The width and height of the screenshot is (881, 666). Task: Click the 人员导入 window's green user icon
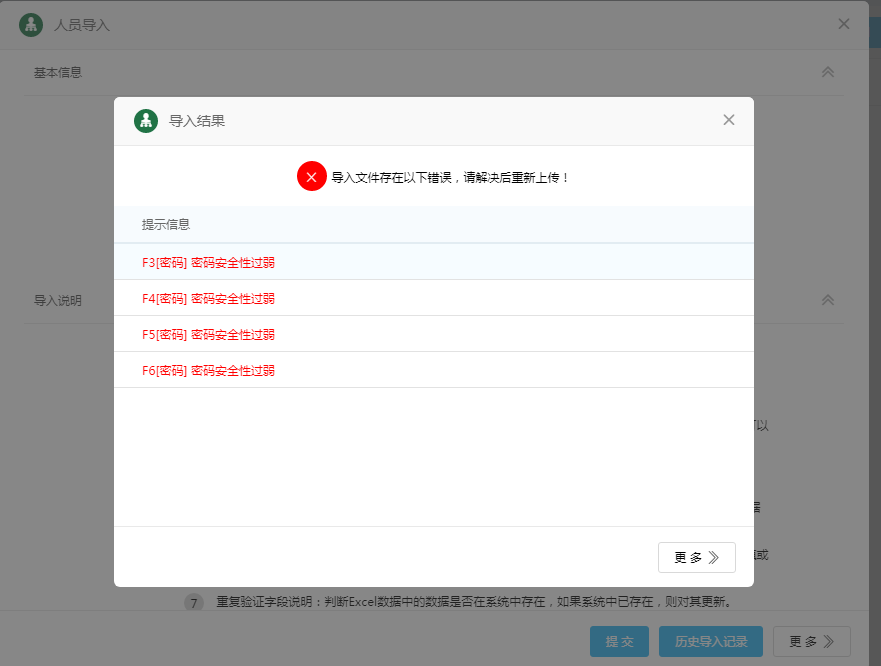tap(31, 25)
